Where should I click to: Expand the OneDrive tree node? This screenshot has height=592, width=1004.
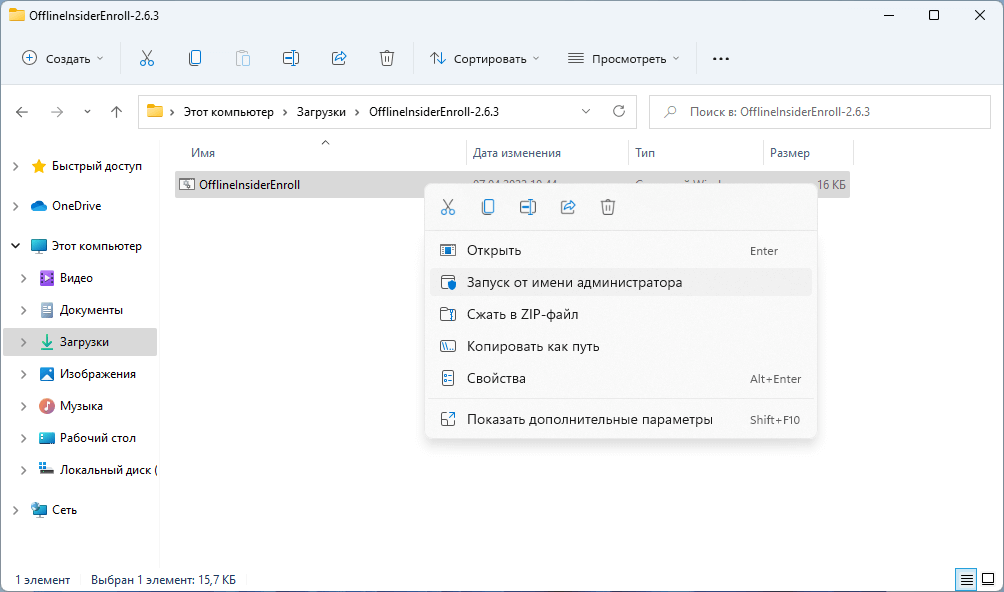point(15,206)
